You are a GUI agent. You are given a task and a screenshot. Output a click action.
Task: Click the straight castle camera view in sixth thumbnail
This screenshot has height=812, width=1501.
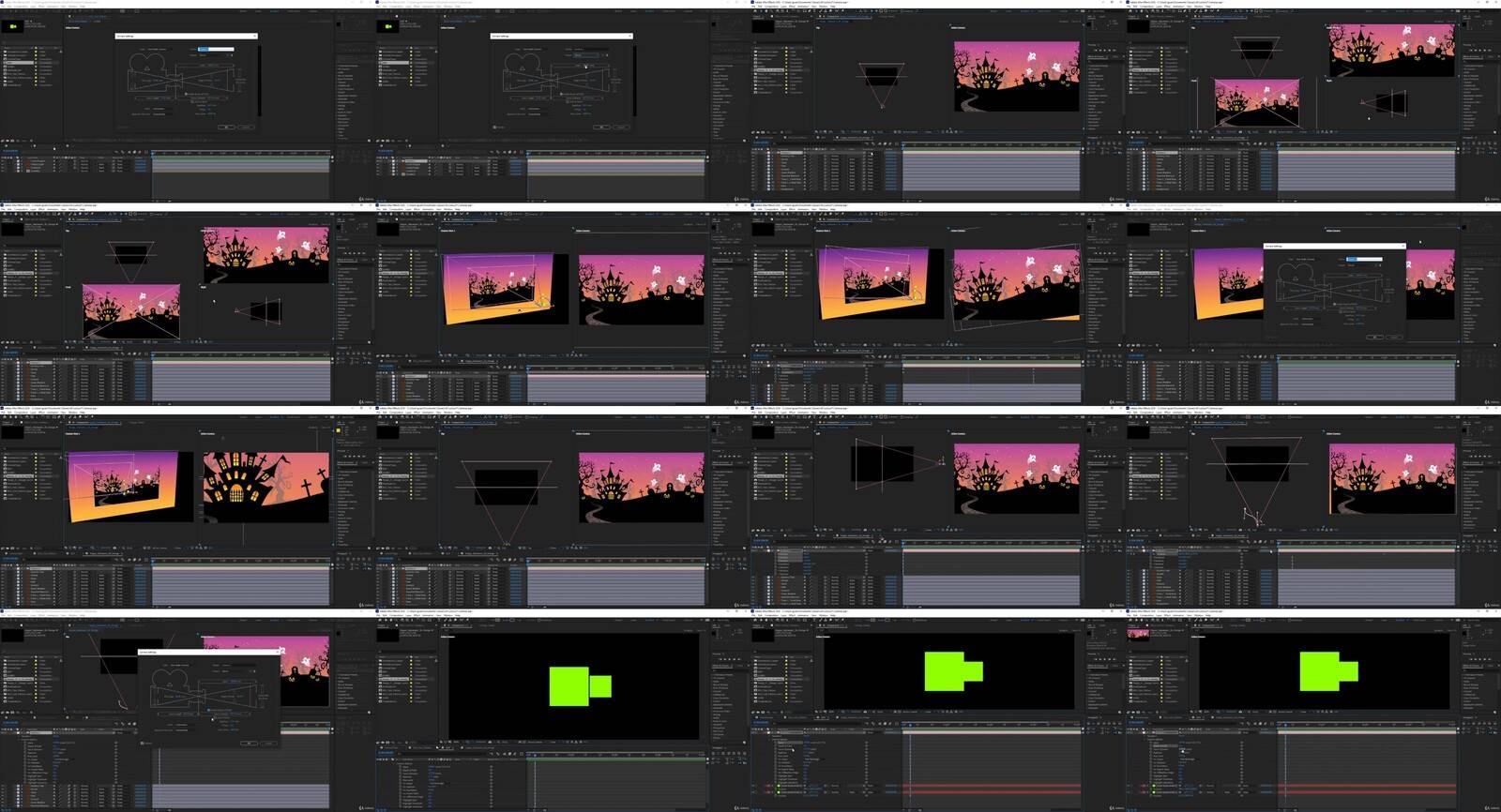[x=641, y=290]
